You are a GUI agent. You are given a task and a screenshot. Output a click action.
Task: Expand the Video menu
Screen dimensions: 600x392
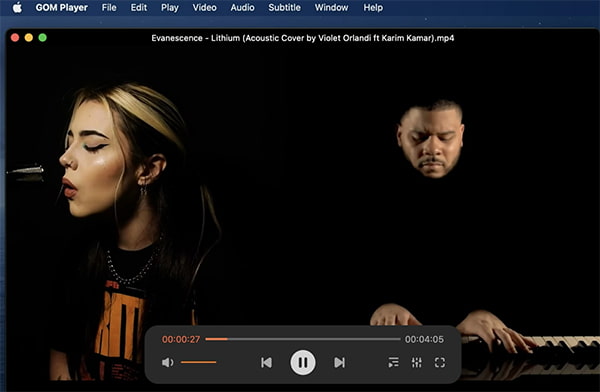pos(204,8)
